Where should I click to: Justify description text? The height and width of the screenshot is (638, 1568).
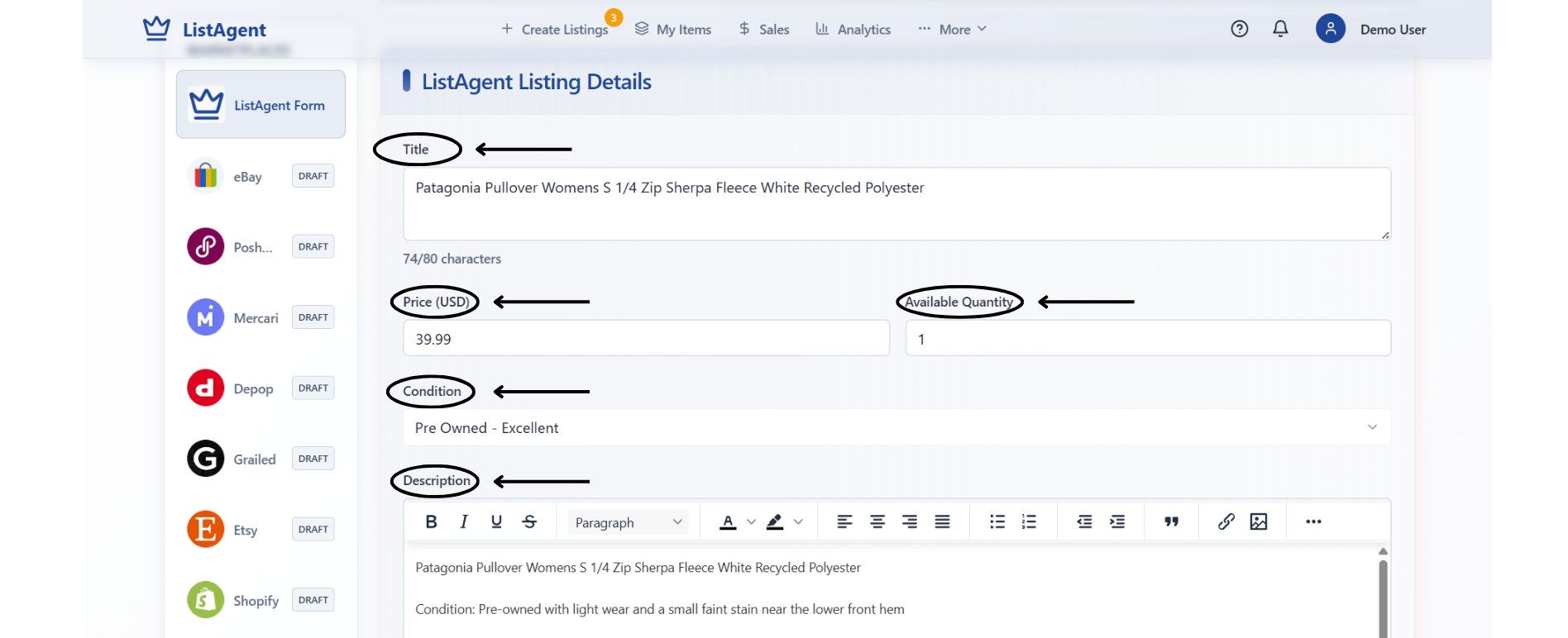click(x=942, y=521)
